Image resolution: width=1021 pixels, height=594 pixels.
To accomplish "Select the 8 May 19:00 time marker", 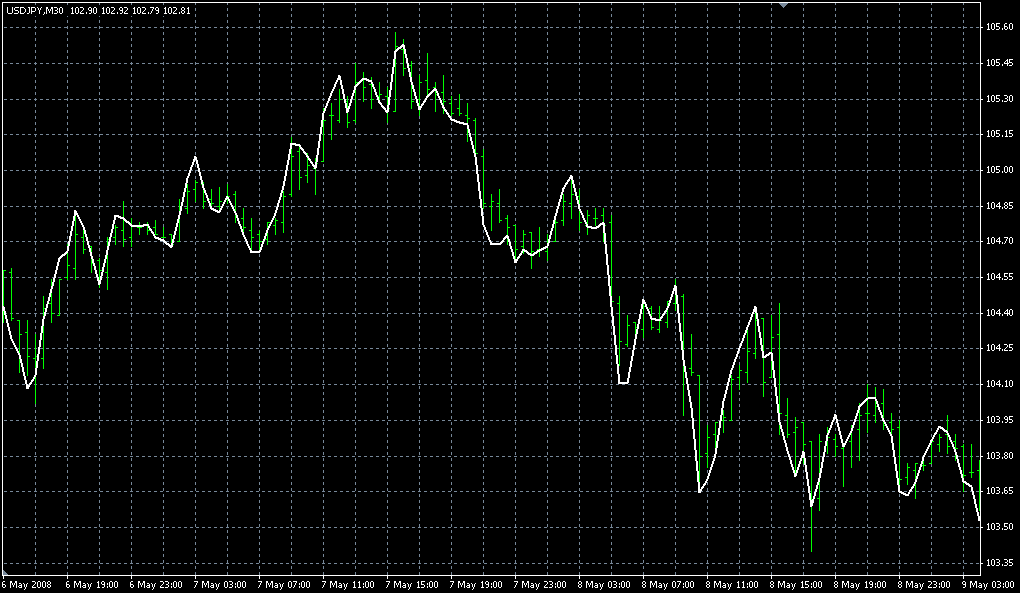I will [862, 584].
